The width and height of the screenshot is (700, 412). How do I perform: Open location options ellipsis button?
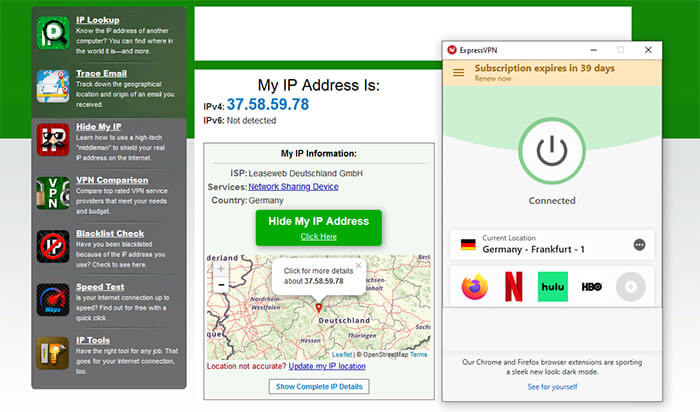[639, 245]
